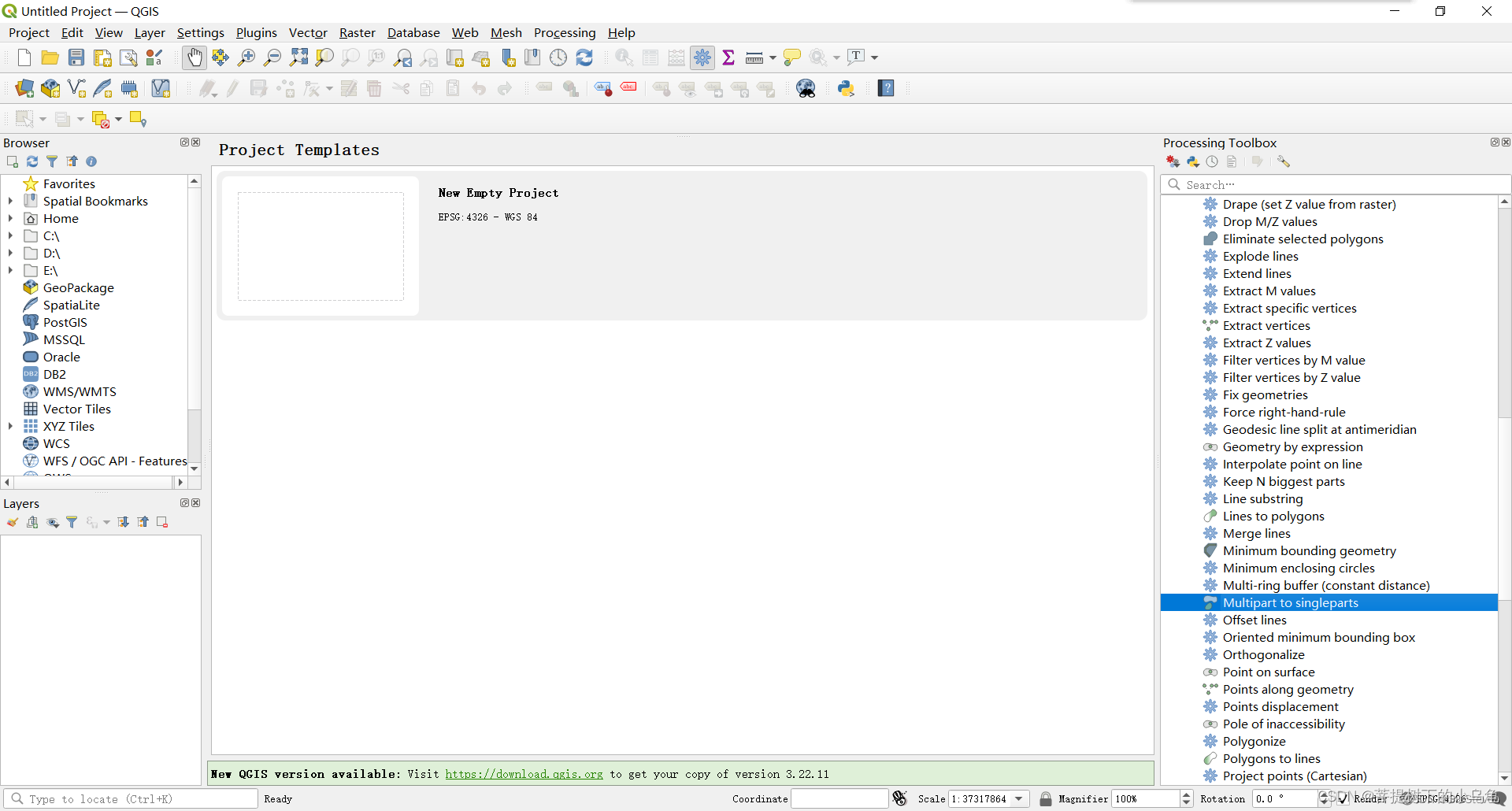Expand the Home folder node
Viewport: 1512px width, 811px height.
pos(10,218)
